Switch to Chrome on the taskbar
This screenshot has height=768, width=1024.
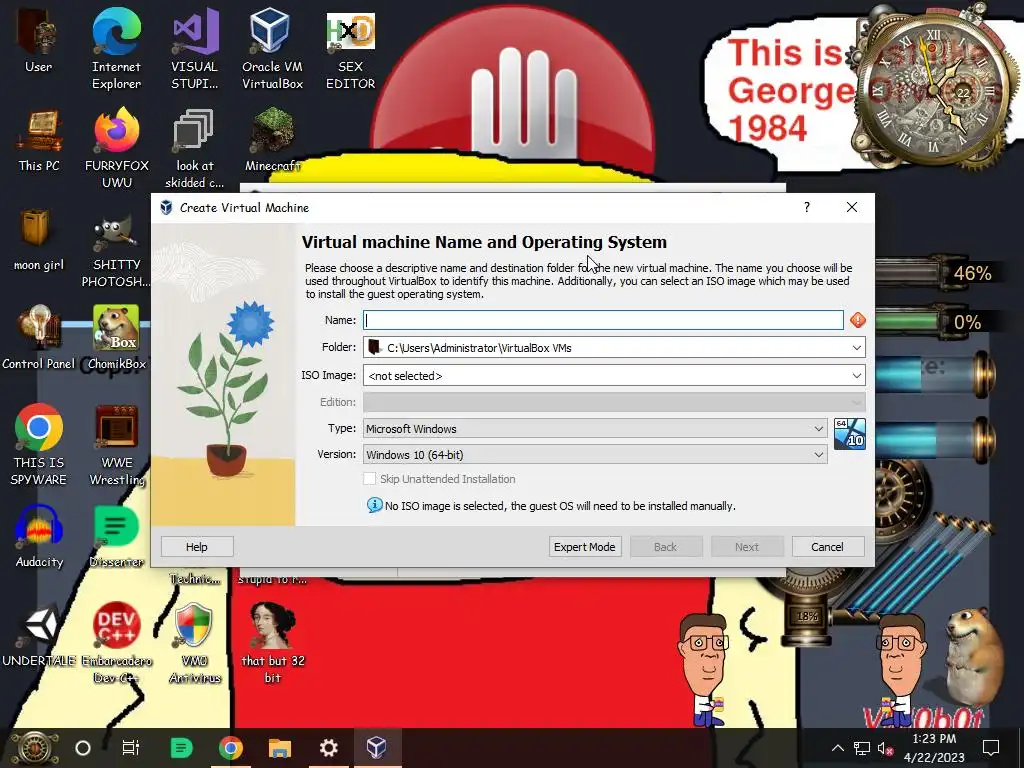coord(230,748)
